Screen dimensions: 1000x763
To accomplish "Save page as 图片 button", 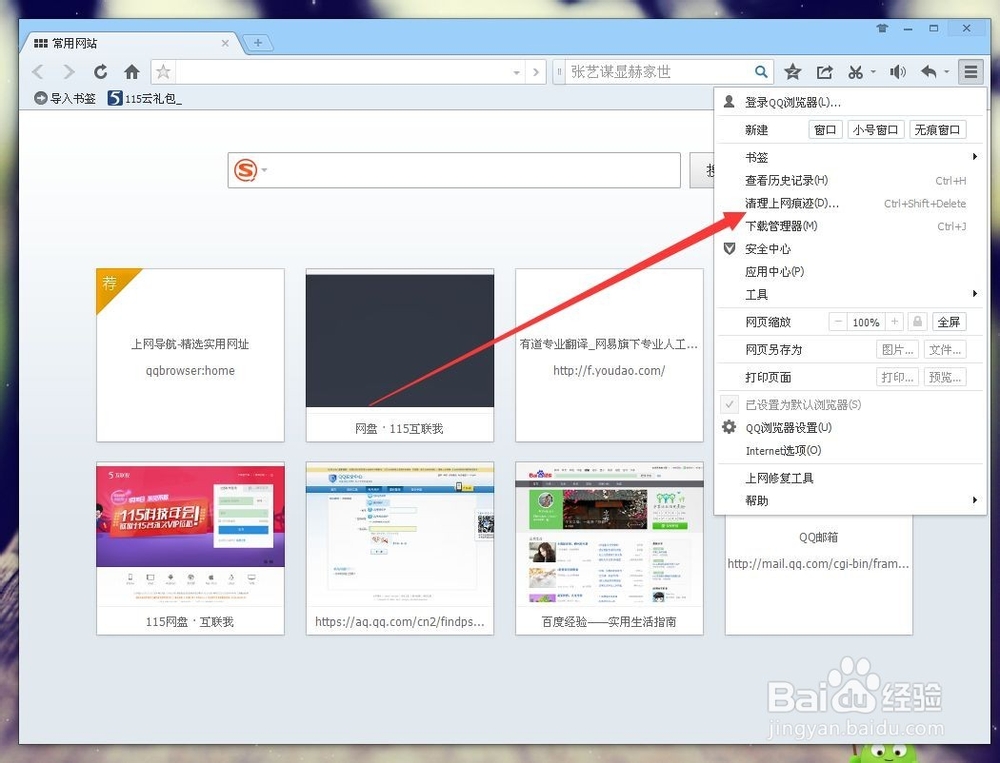I will pyautogui.click(x=897, y=350).
